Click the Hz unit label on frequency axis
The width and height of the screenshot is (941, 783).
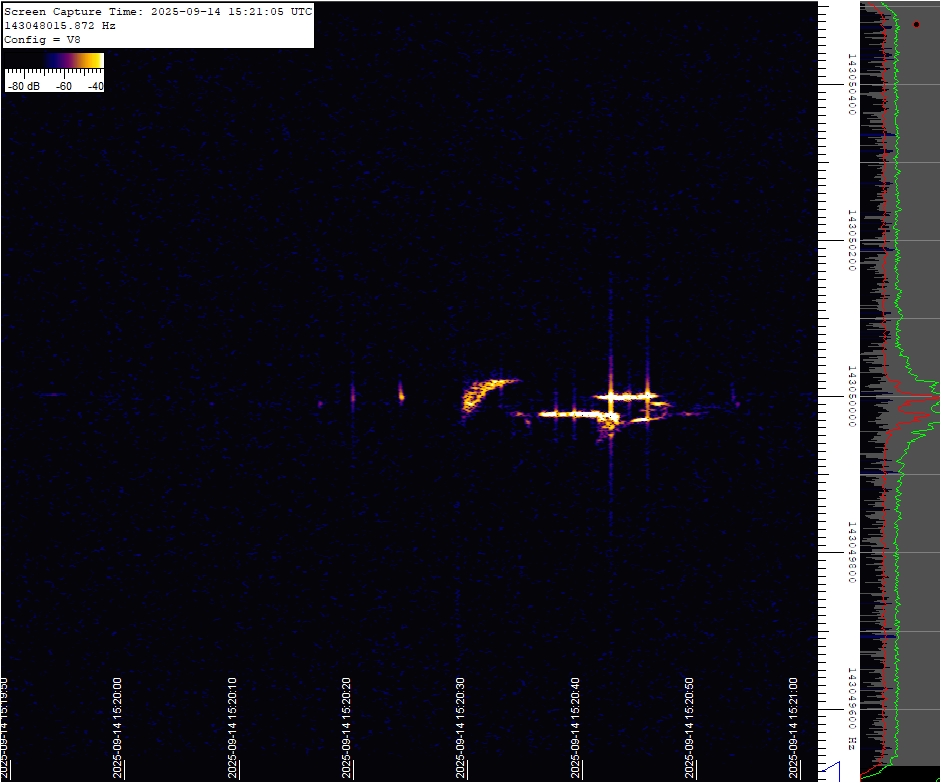tap(851, 744)
